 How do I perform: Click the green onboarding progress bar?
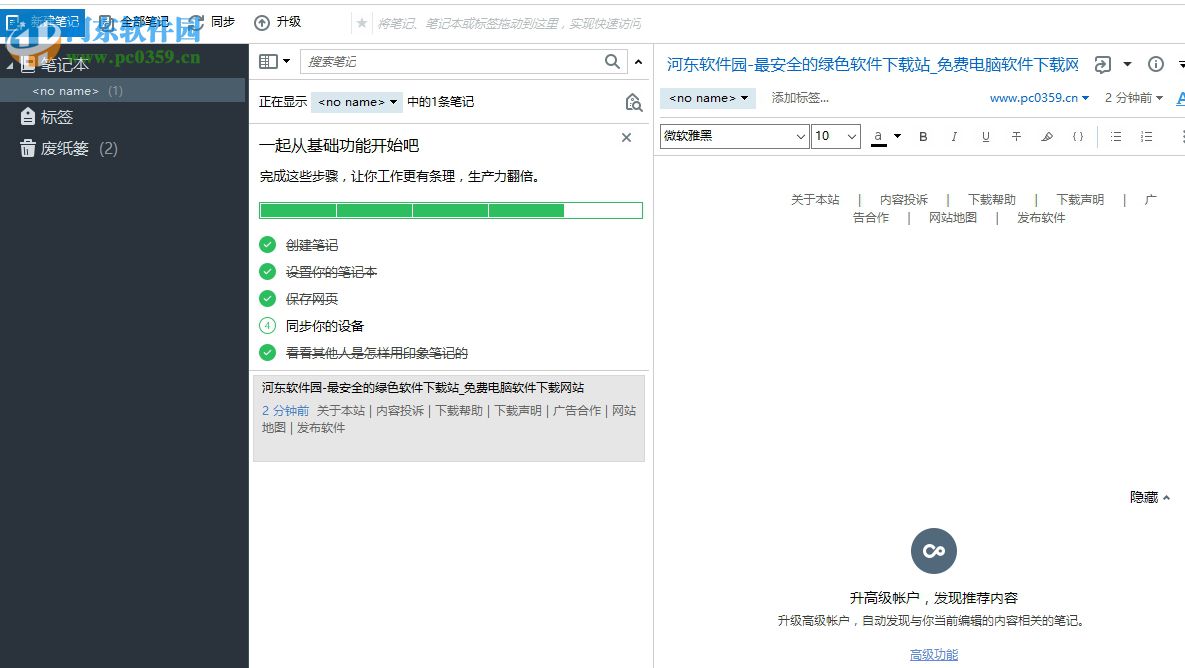pyautogui.click(x=450, y=210)
